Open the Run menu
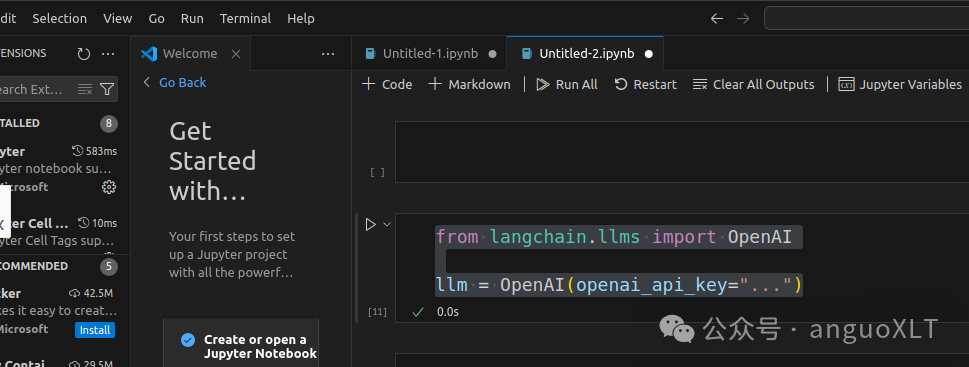Screen dimensions: 969x367 (192, 19)
